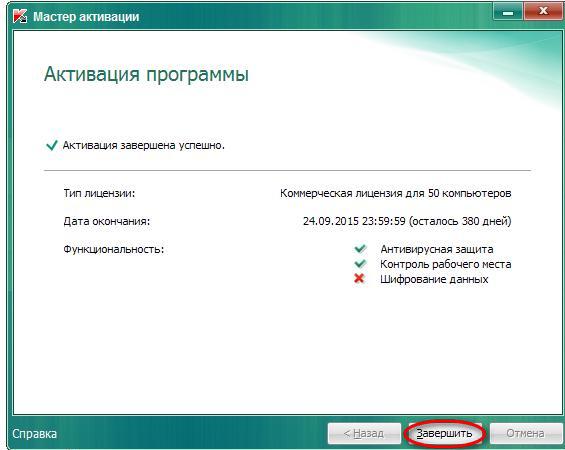Click the Функциональность label
This screenshot has height=450, width=565.
tap(114, 249)
